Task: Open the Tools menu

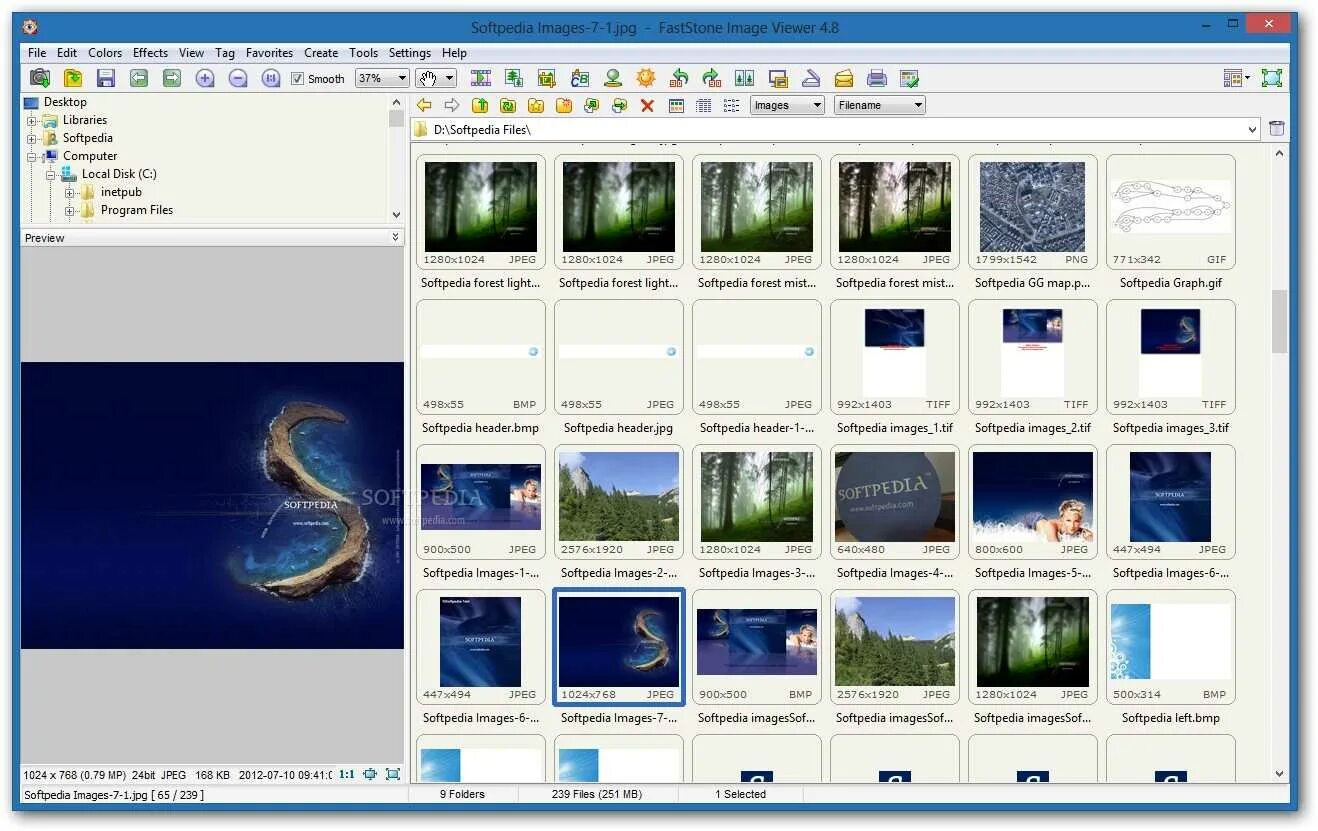Action: 364,53
